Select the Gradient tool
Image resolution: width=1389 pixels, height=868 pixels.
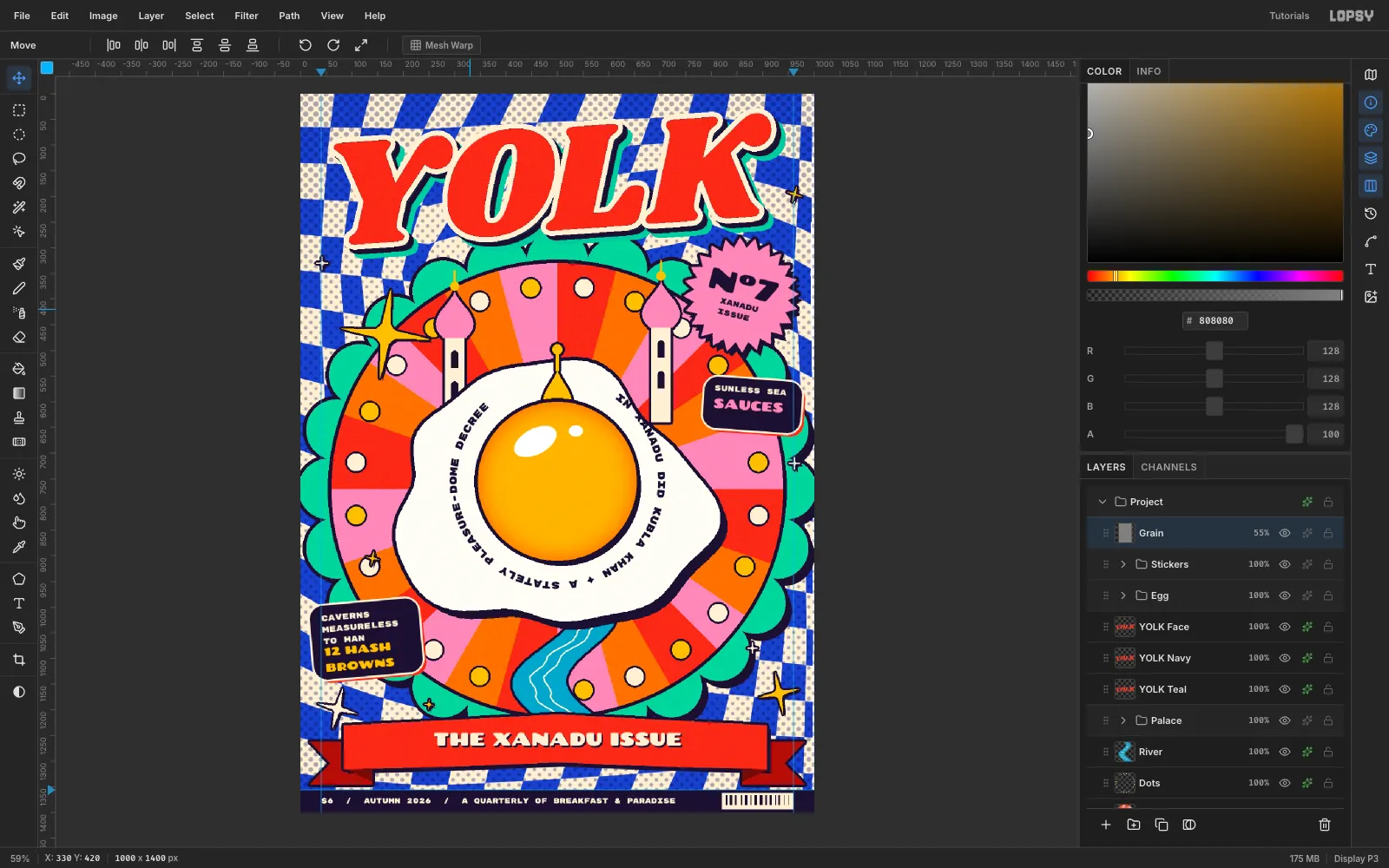19,393
